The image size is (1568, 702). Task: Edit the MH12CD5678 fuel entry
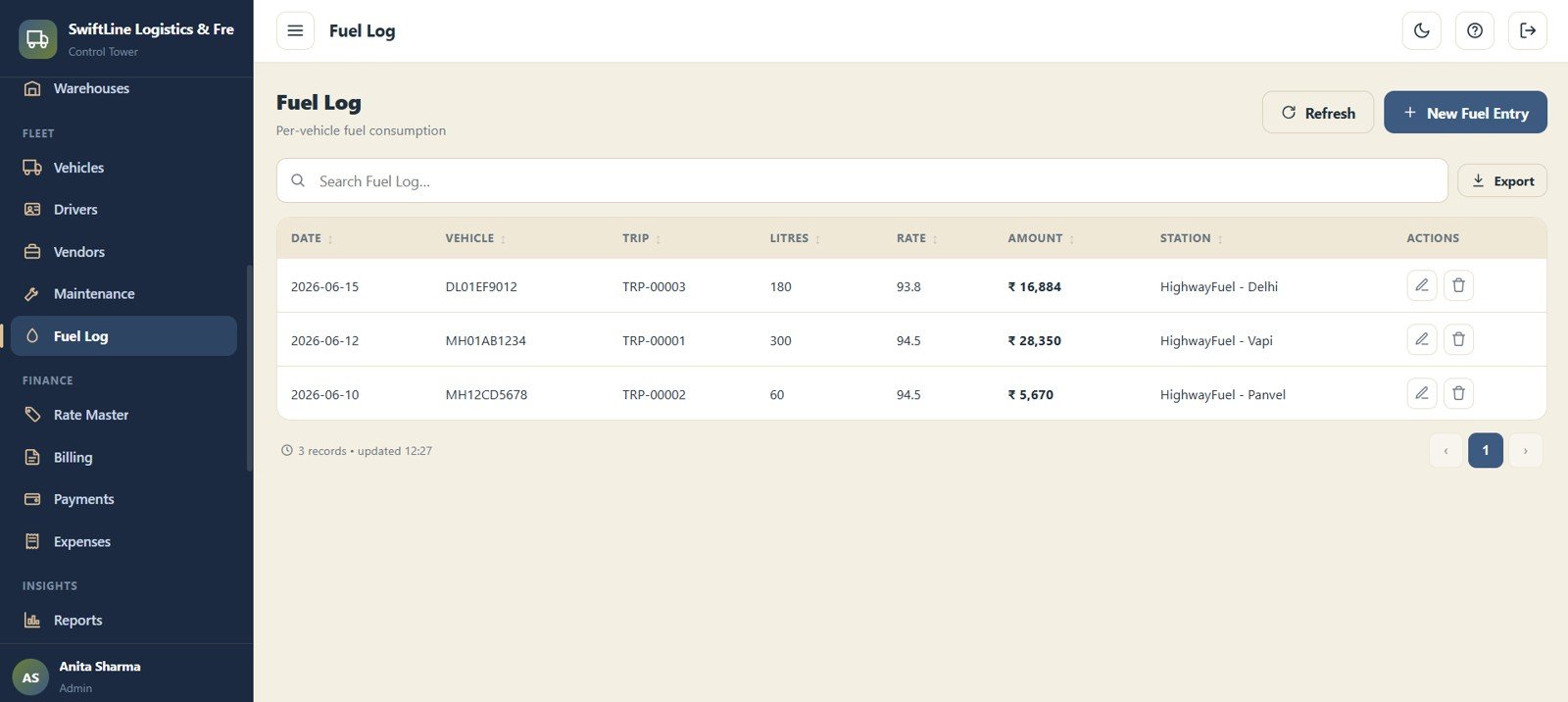click(x=1422, y=393)
